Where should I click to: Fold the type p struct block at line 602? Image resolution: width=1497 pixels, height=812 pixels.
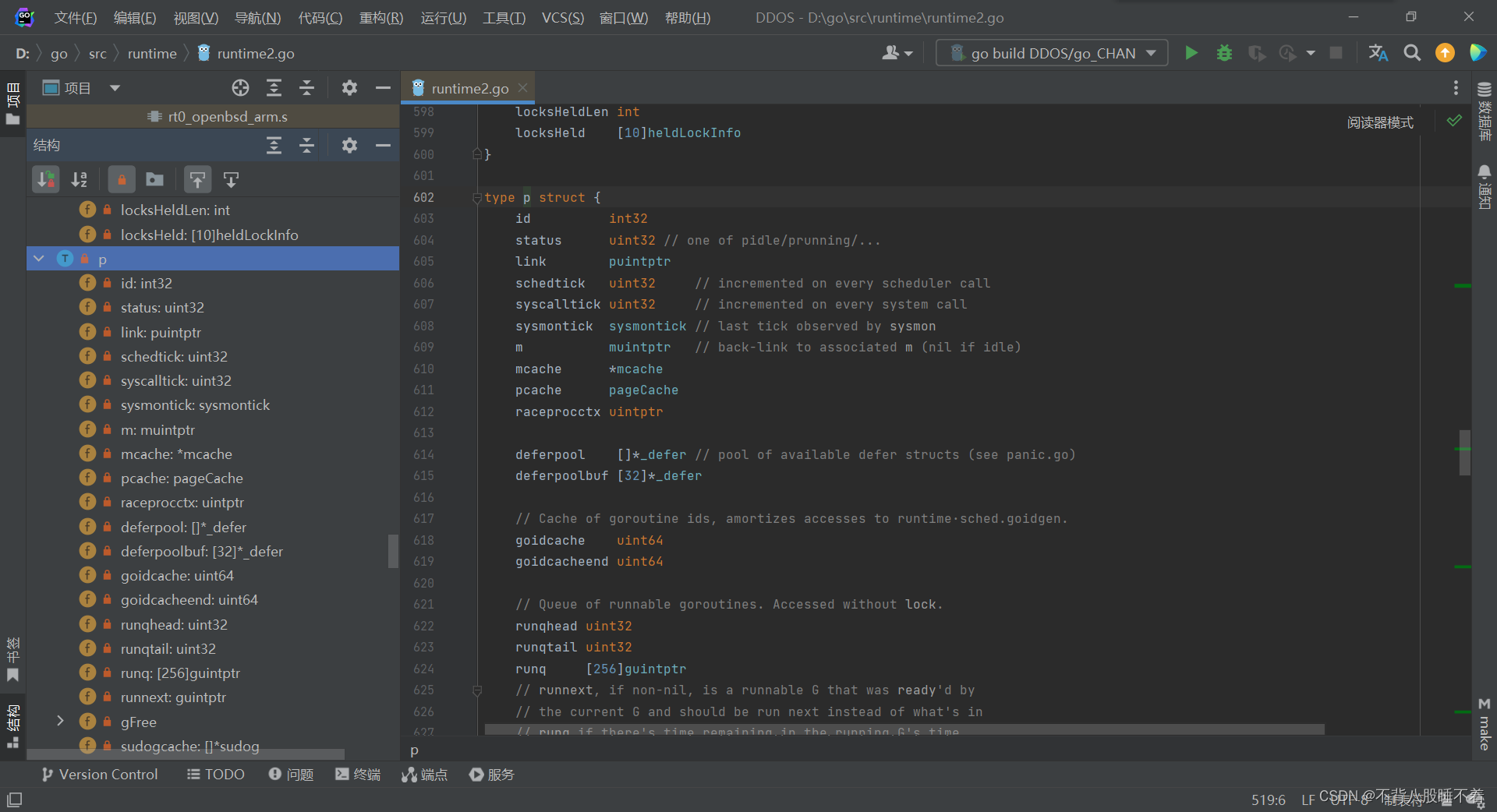(x=477, y=198)
